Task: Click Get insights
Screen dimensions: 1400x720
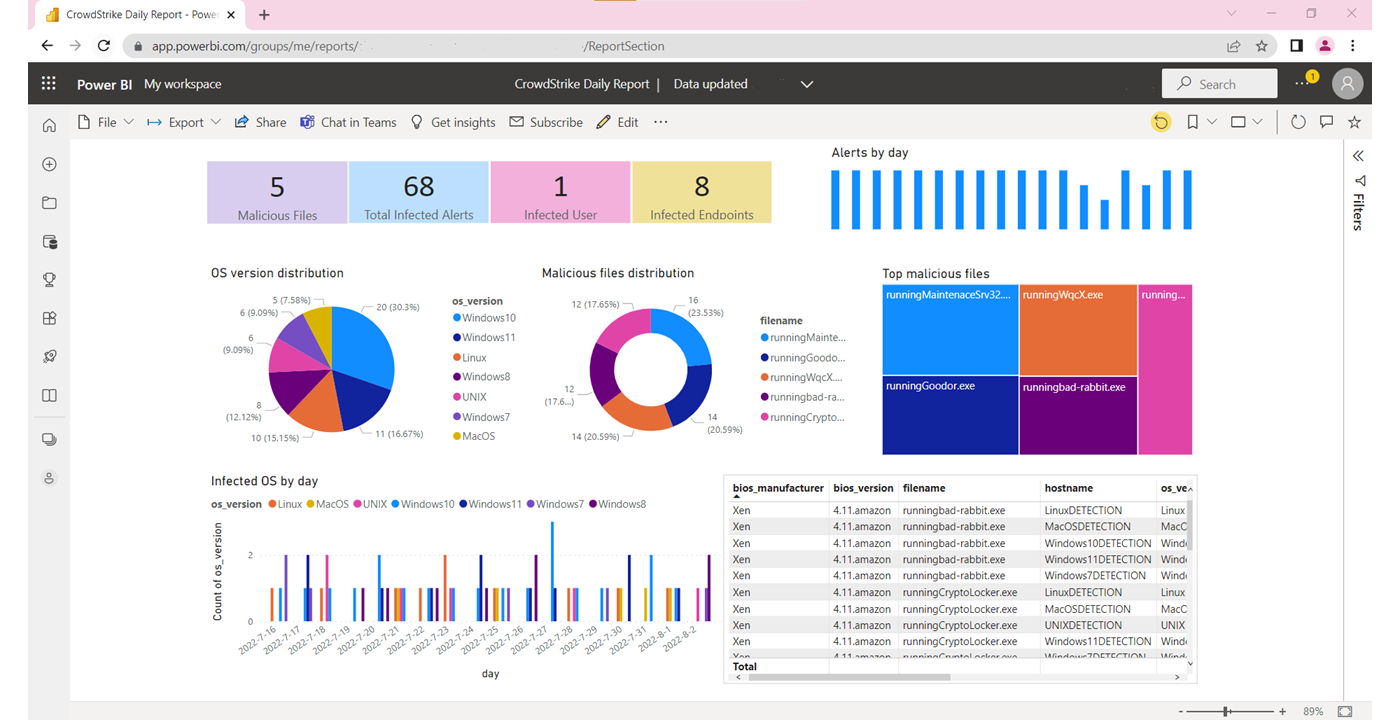Action: tap(453, 122)
